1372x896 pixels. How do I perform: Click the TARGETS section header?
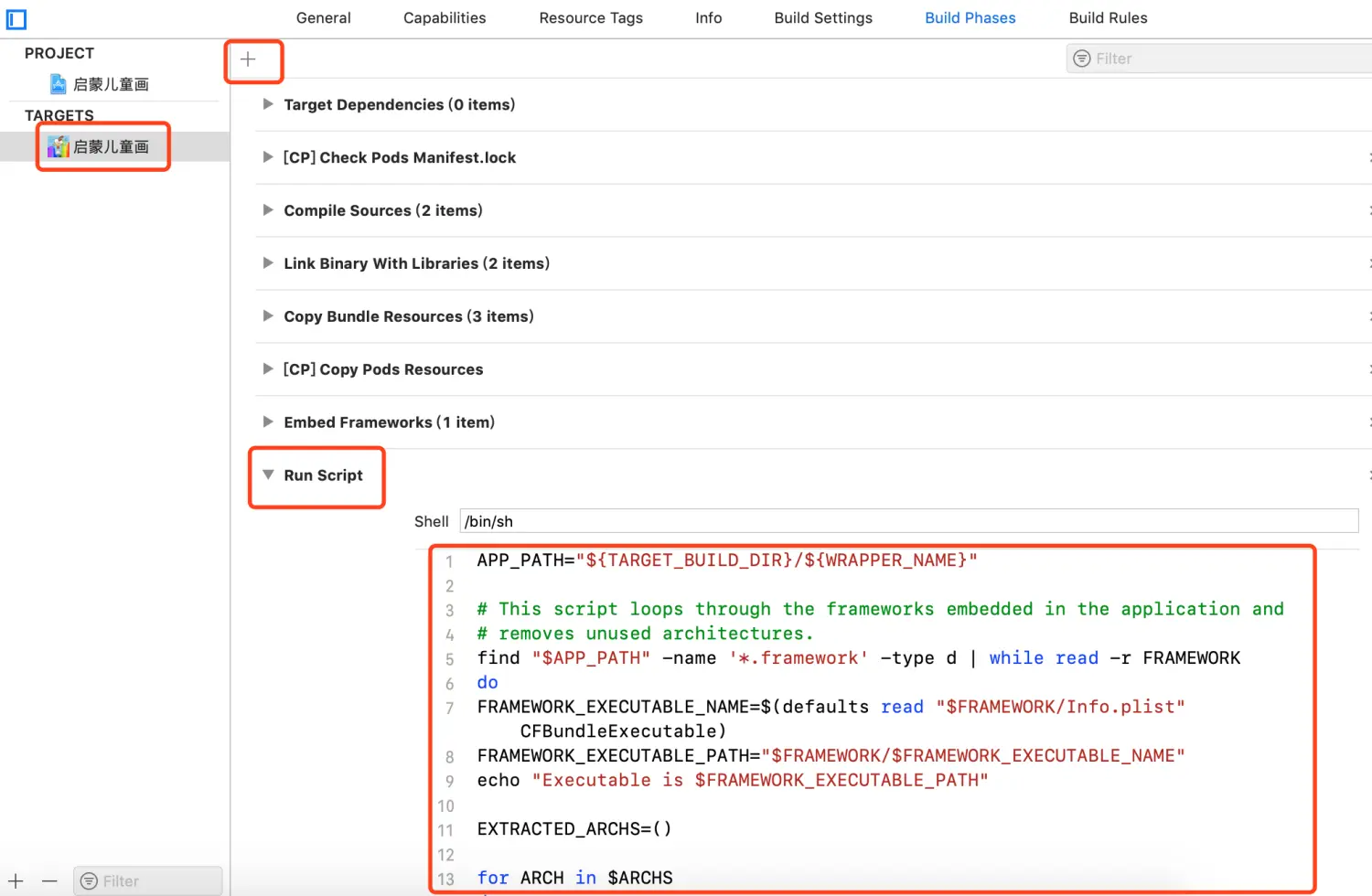point(59,115)
